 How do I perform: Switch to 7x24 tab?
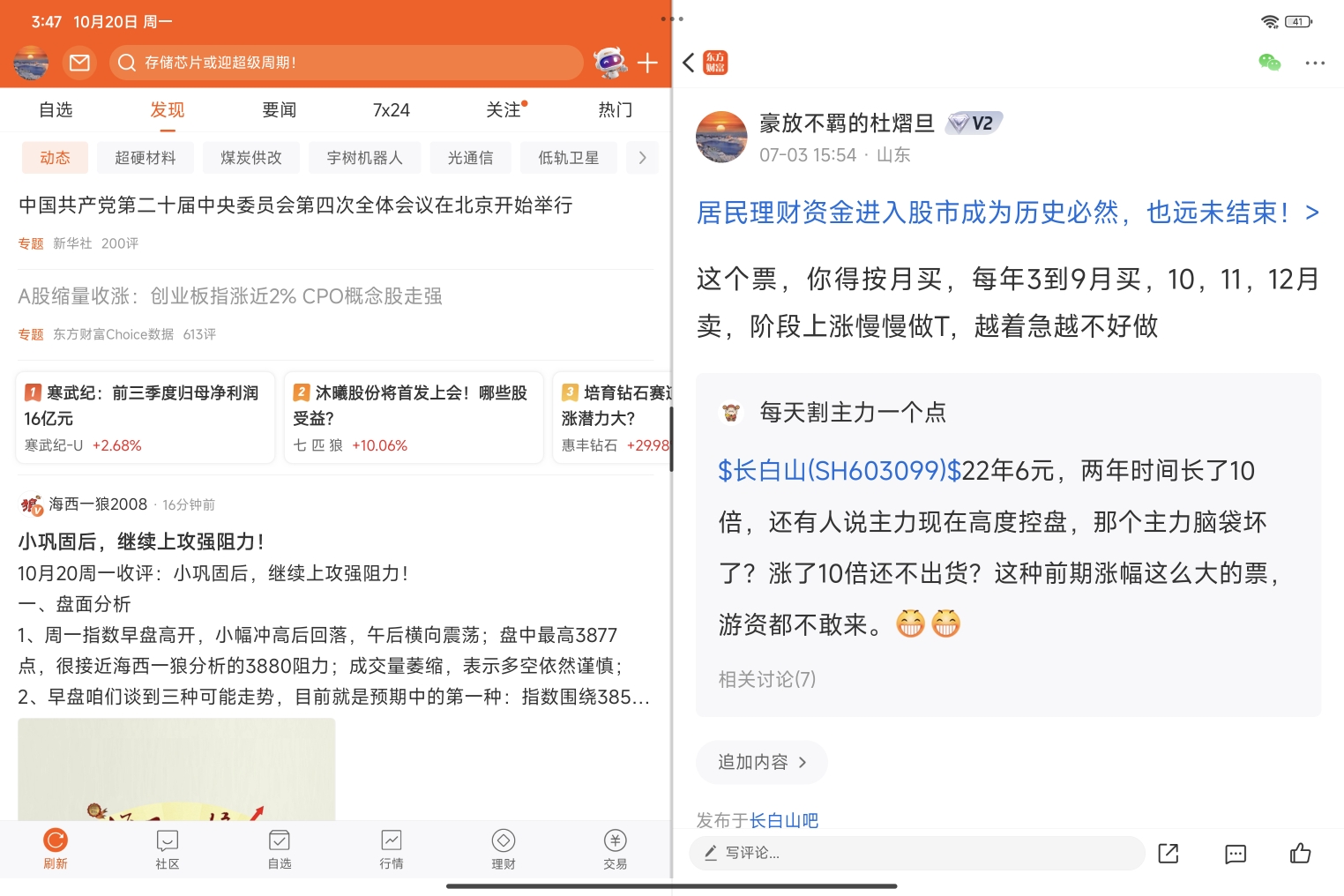392,109
